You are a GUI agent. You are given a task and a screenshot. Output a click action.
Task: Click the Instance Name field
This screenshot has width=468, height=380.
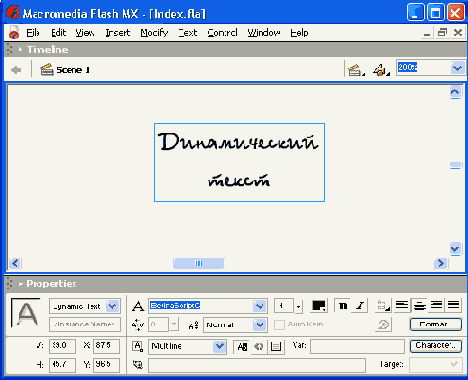85,324
